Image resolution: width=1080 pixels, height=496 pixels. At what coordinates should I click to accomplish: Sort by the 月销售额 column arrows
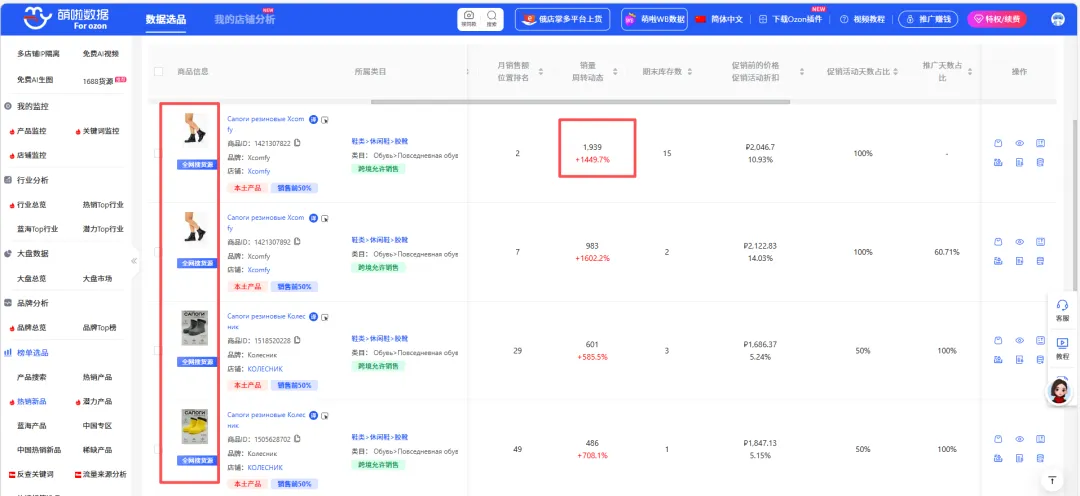click(x=541, y=71)
